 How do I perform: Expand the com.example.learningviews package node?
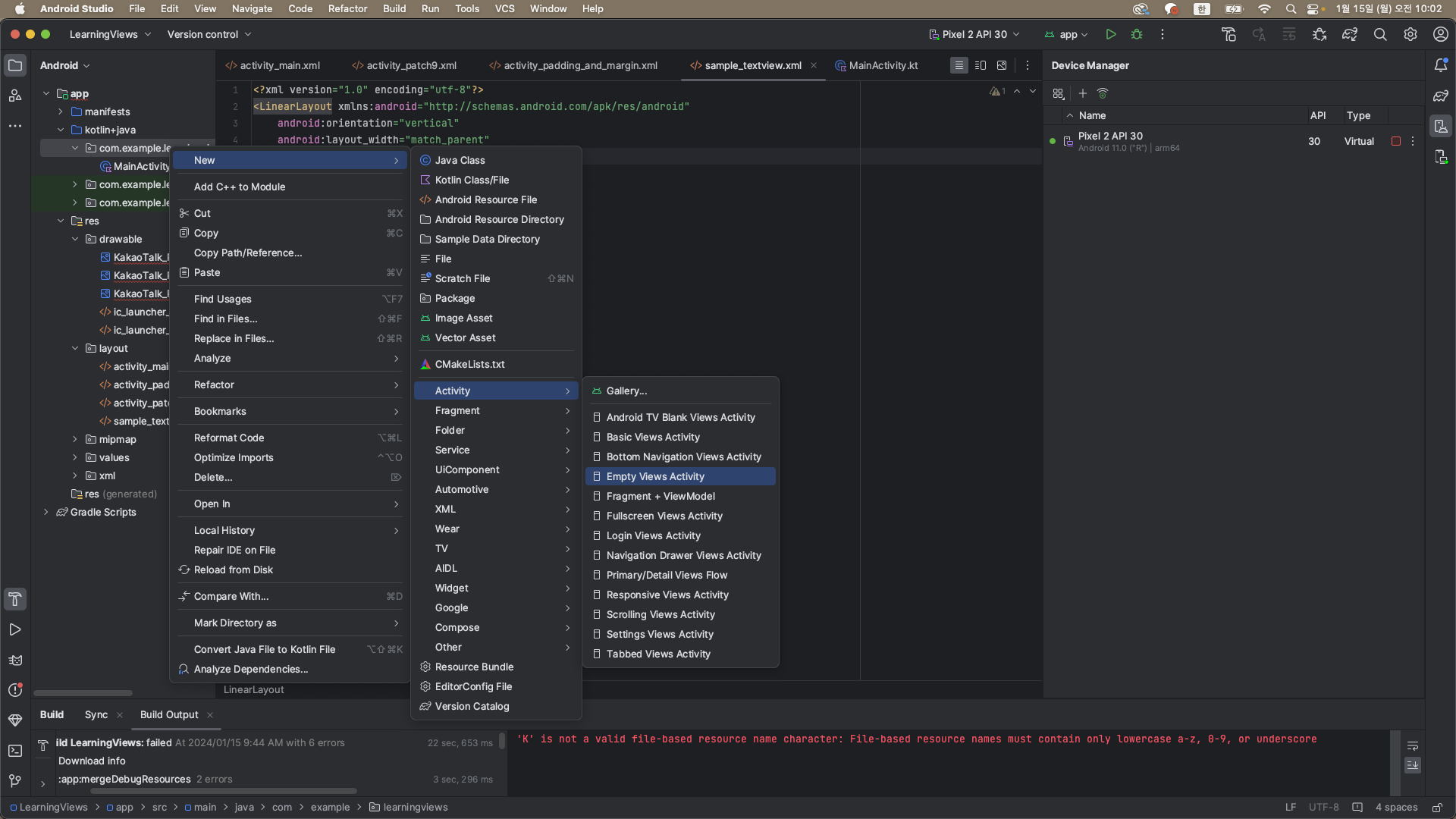click(x=75, y=147)
